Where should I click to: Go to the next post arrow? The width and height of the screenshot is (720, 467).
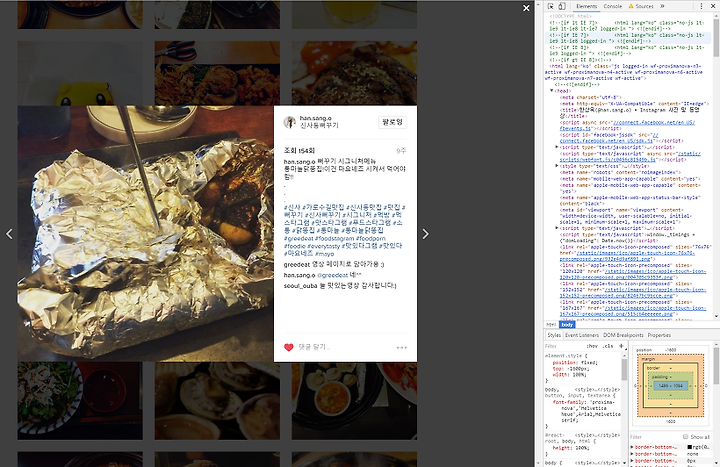425,234
